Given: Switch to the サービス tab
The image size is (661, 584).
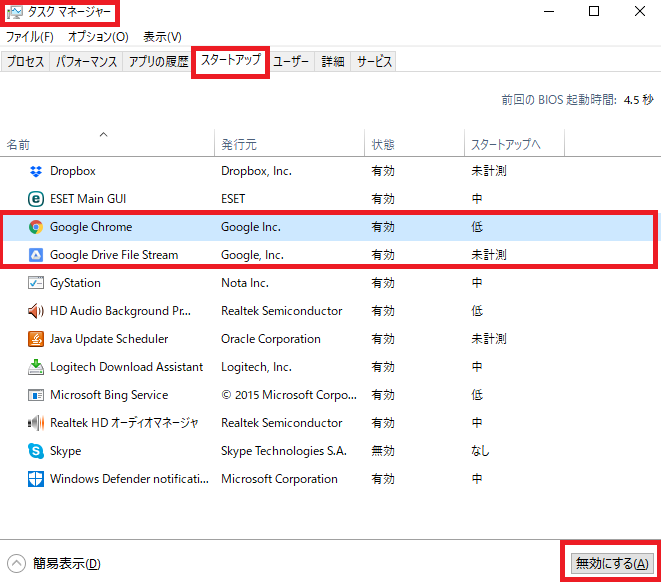Looking at the screenshot, I should (x=374, y=62).
